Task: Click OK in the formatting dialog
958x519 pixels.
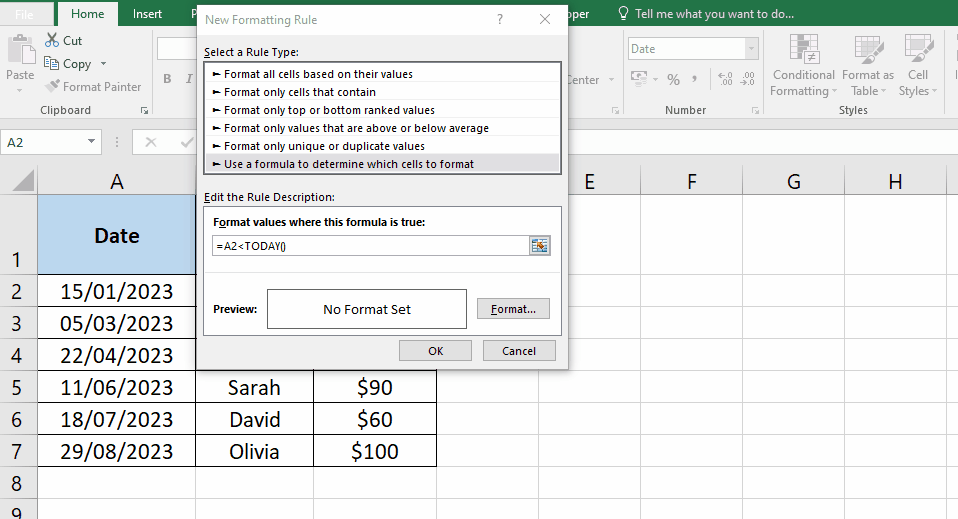Action: (x=436, y=351)
